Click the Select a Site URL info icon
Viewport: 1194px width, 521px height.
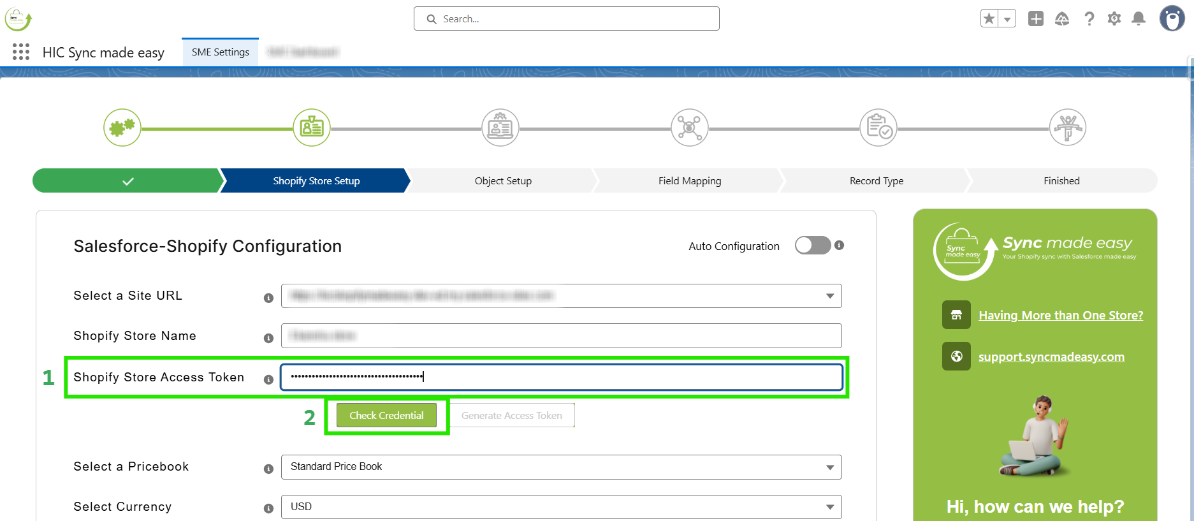pos(268,297)
